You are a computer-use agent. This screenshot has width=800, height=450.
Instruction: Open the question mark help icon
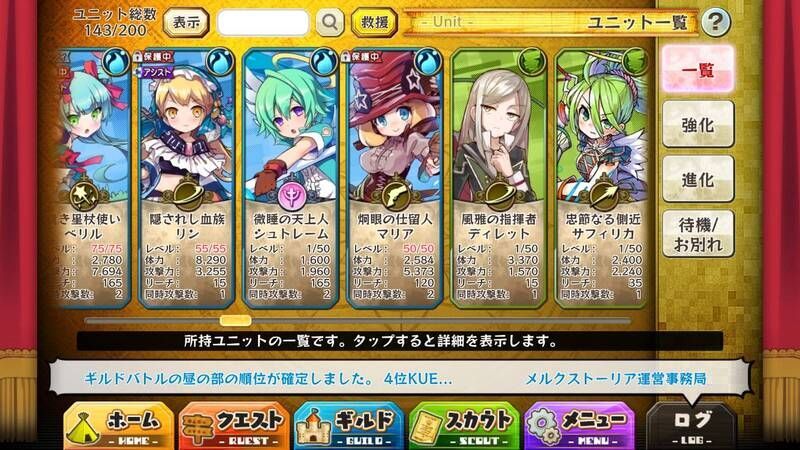[x=715, y=22]
